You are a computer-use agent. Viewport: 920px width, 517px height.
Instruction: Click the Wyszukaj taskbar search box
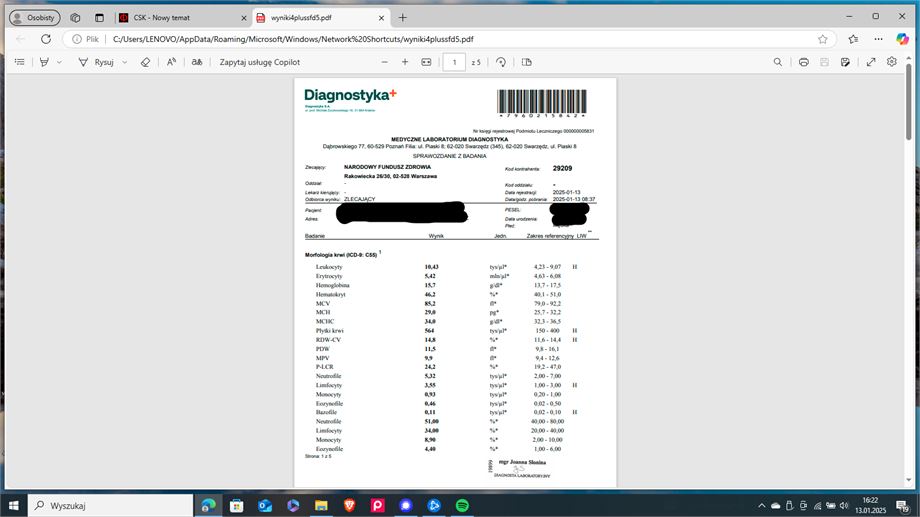point(110,505)
